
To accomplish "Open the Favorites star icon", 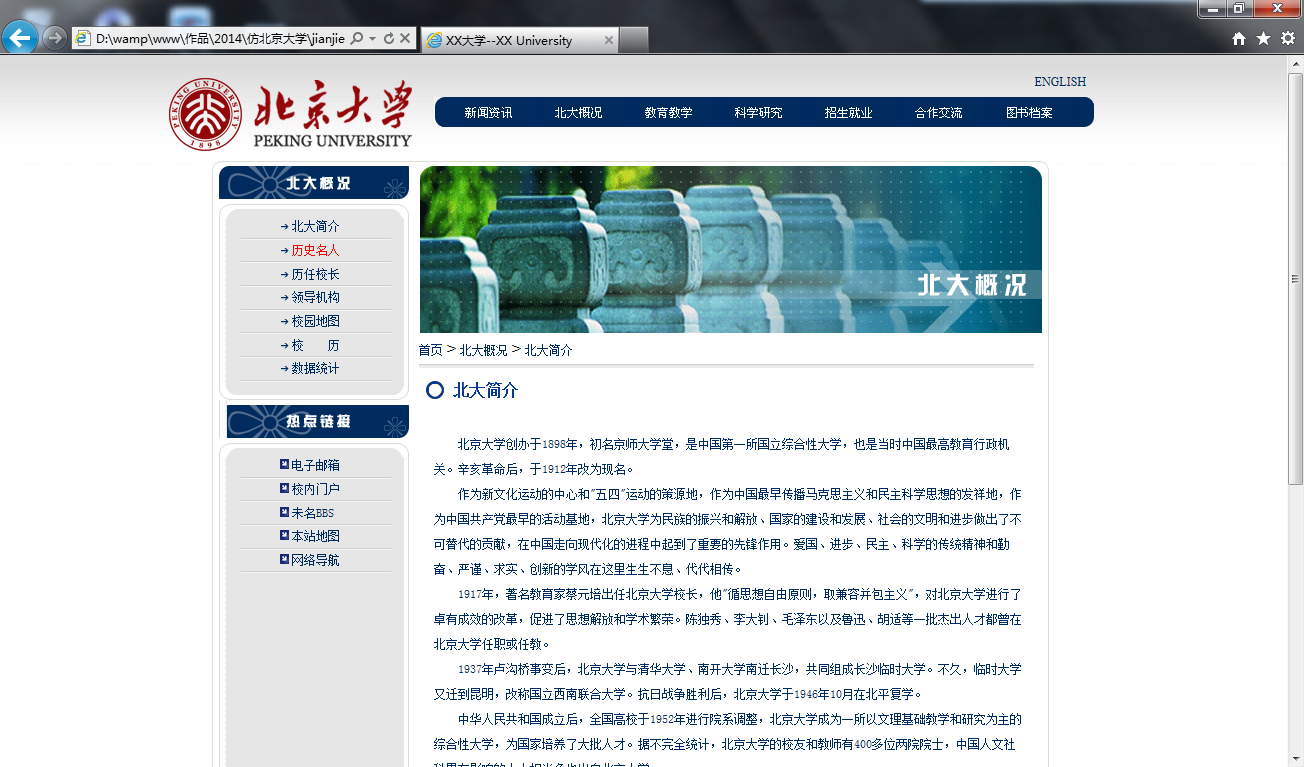I will tap(1263, 39).
